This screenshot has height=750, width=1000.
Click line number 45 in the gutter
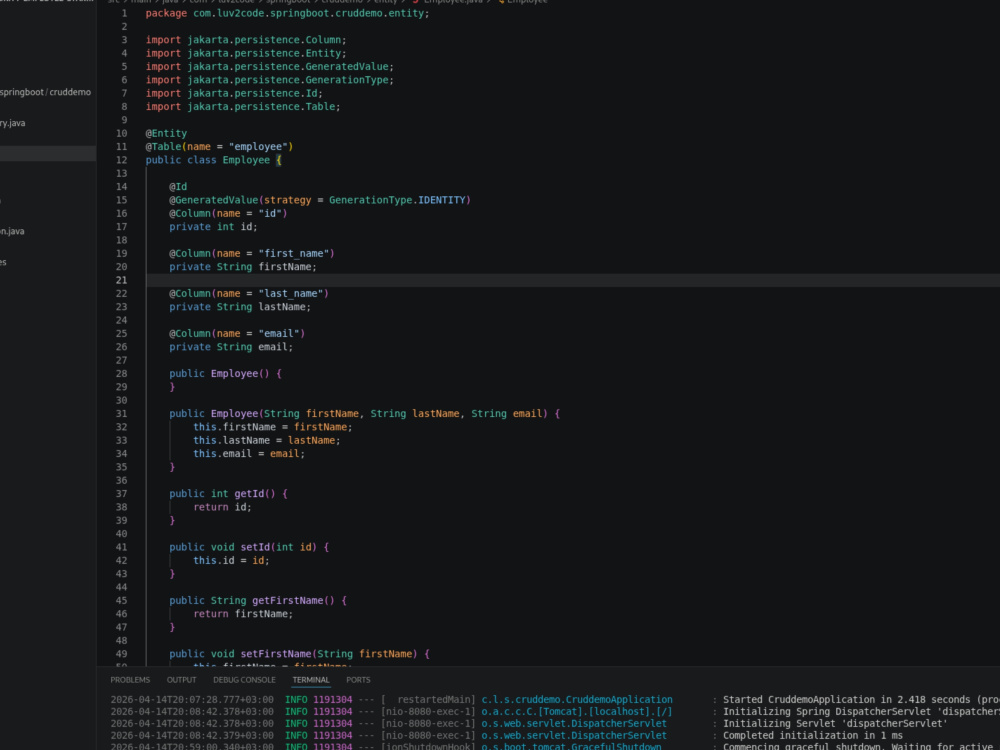click(x=121, y=600)
